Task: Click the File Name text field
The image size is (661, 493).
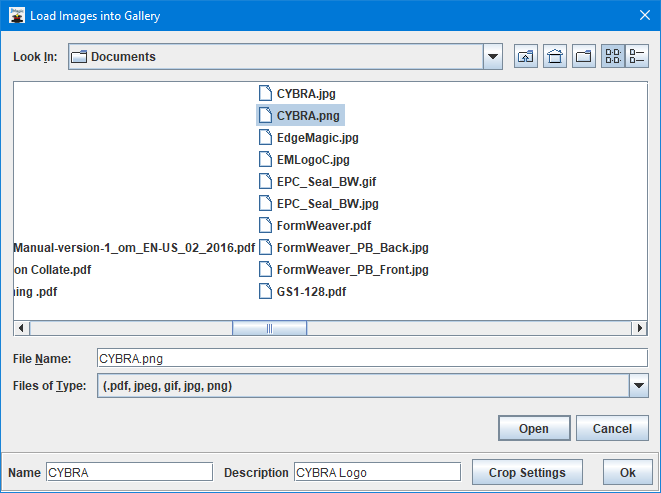Action: click(372, 358)
